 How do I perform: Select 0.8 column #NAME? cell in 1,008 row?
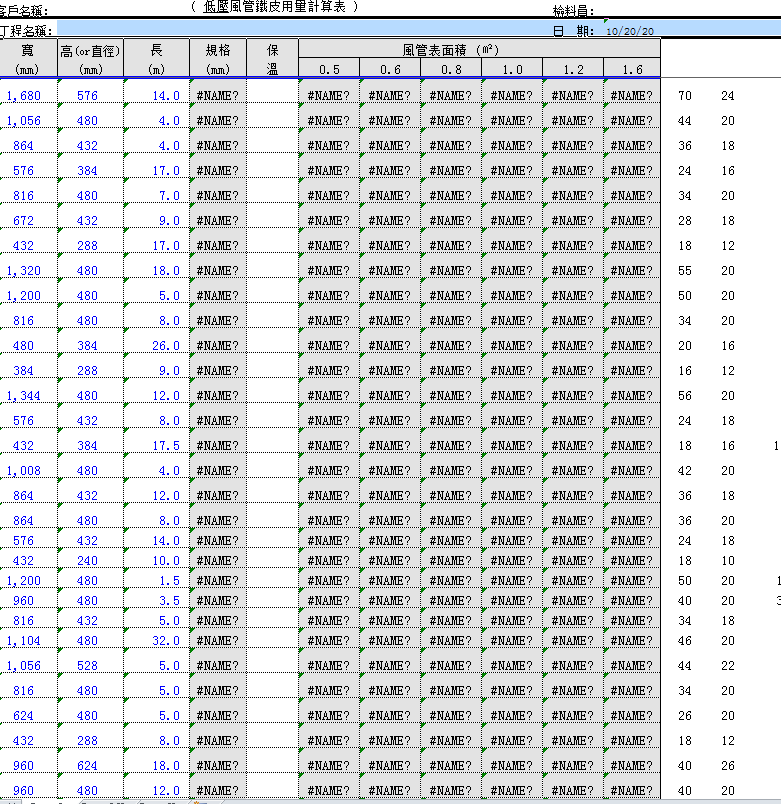(x=451, y=466)
